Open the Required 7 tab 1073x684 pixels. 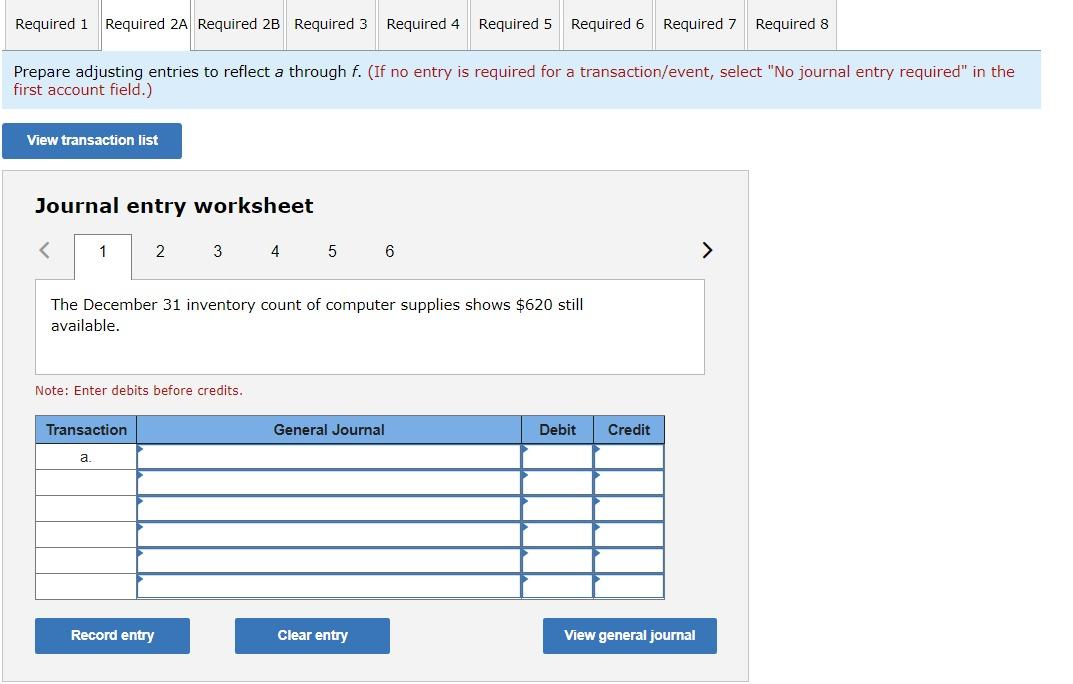(700, 25)
